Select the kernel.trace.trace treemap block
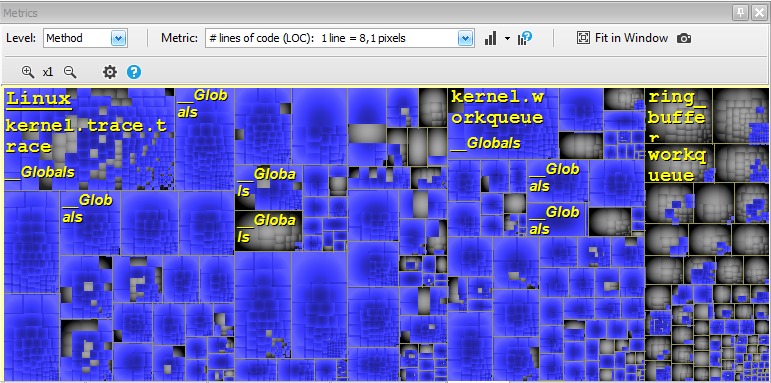 pyautogui.click(x=86, y=136)
